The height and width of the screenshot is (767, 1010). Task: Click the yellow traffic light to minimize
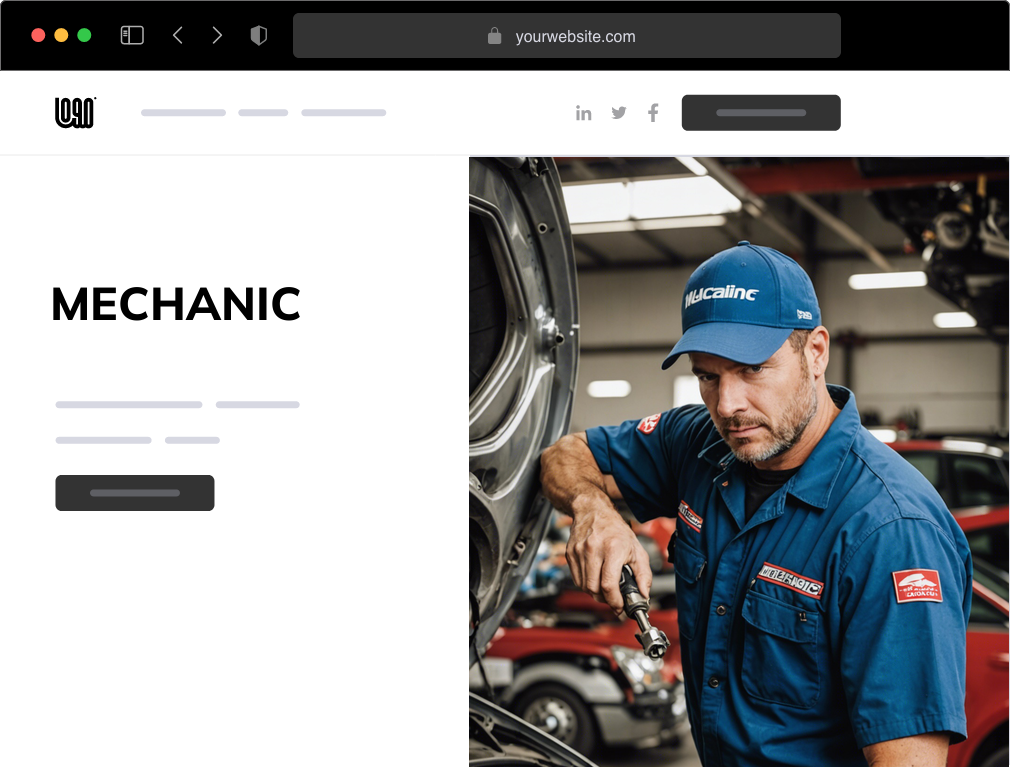(x=61, y=33)
